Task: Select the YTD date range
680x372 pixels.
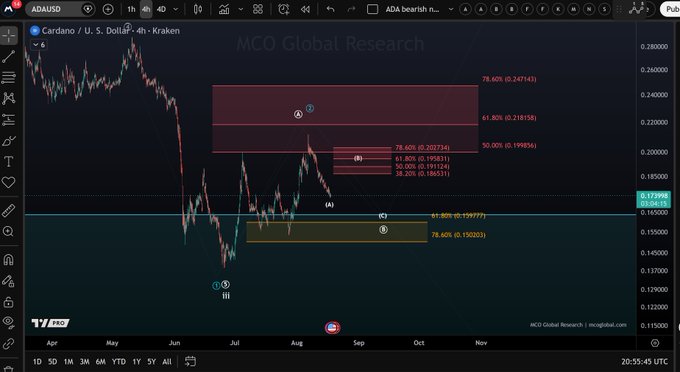Action: (x=119, y=362)
